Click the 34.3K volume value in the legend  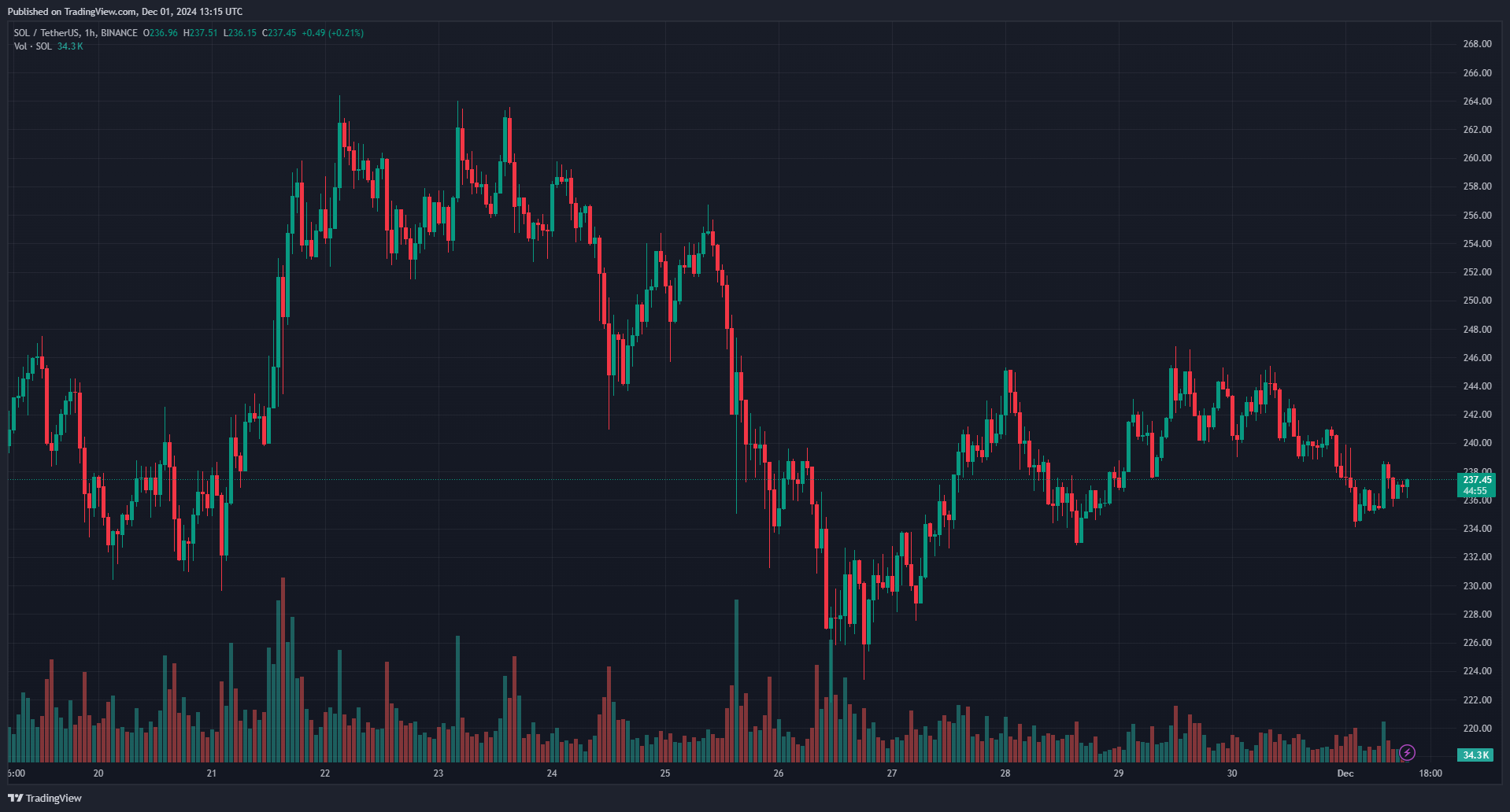70,46
